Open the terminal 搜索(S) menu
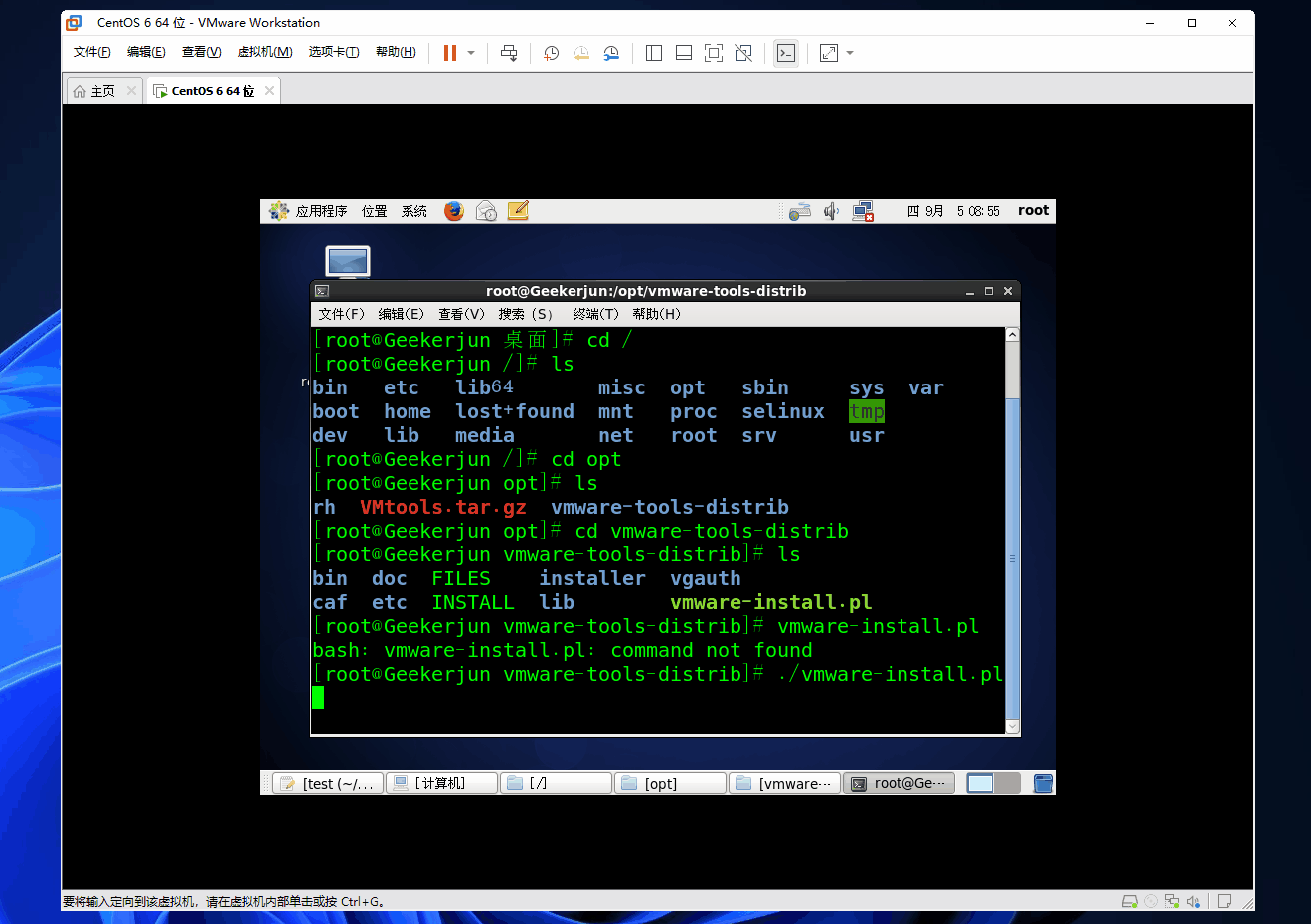 pyautogui.click(x=526, y=314)
